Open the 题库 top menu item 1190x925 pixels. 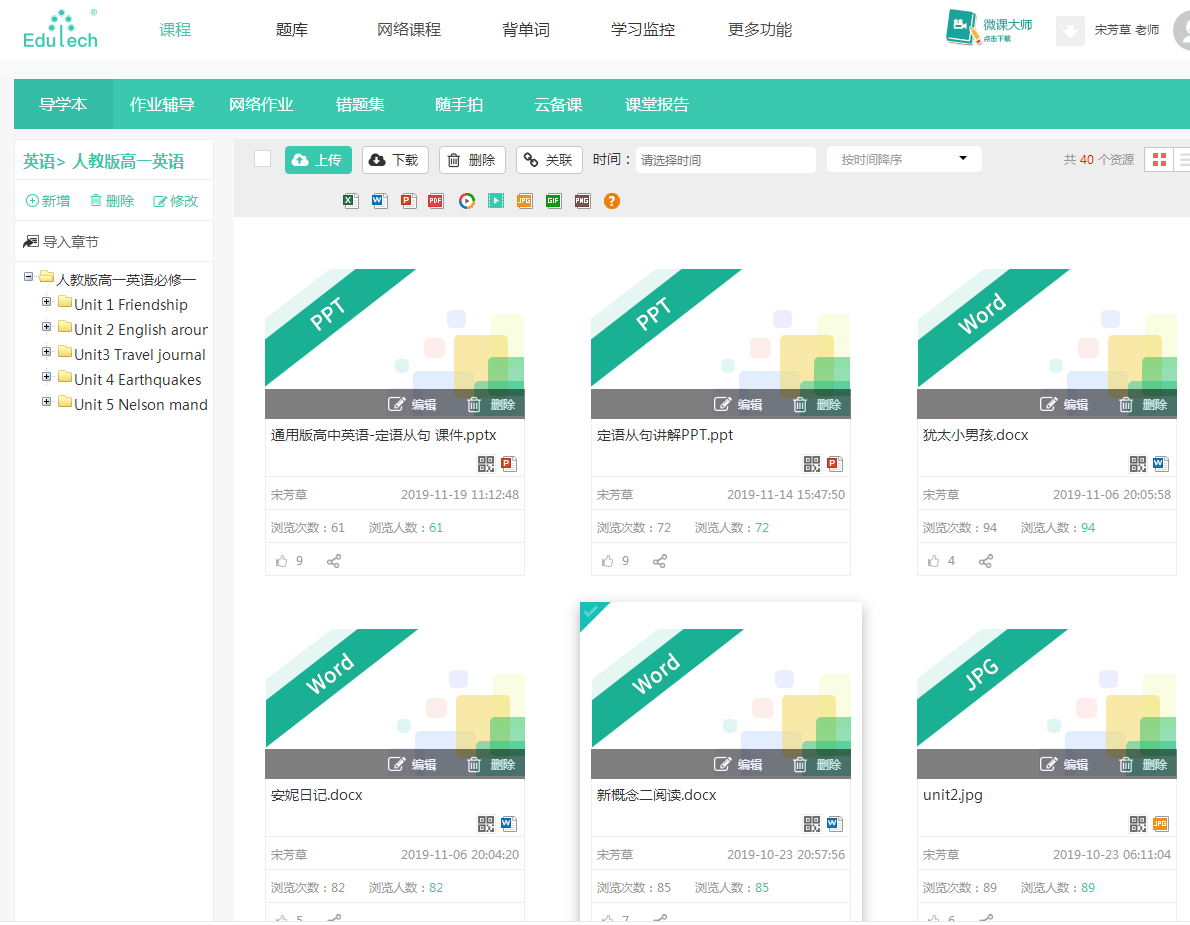click(x=292, y=29)
